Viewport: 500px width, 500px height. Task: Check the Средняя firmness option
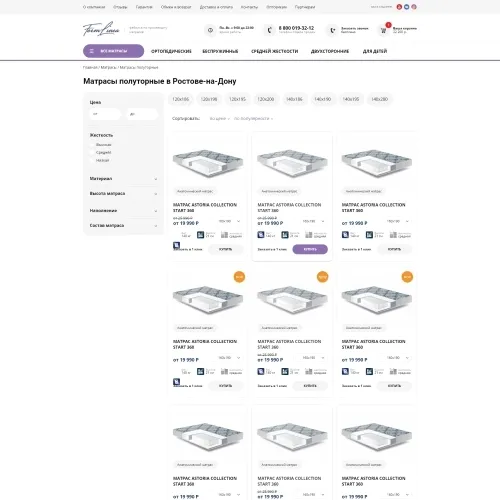[92, 152]
